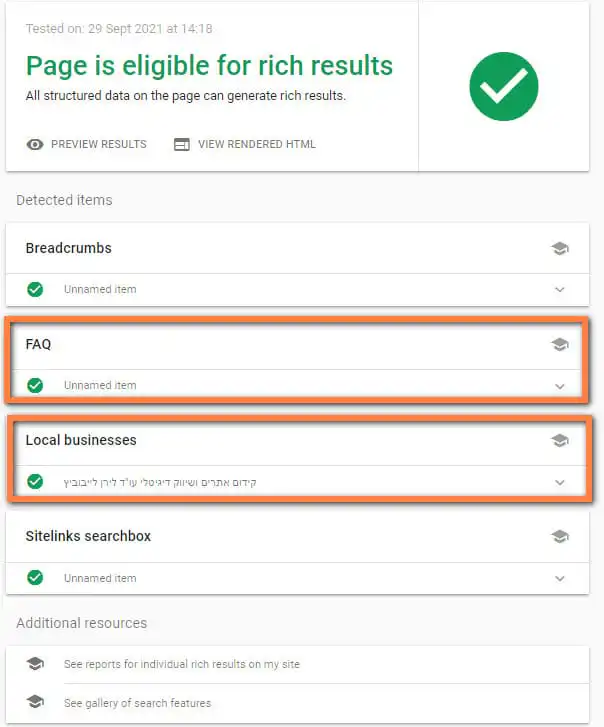Expand the Breadcrumbs unnamed item chevron
This screenshot has height=727, width=604.
click(x=560, y=290)
